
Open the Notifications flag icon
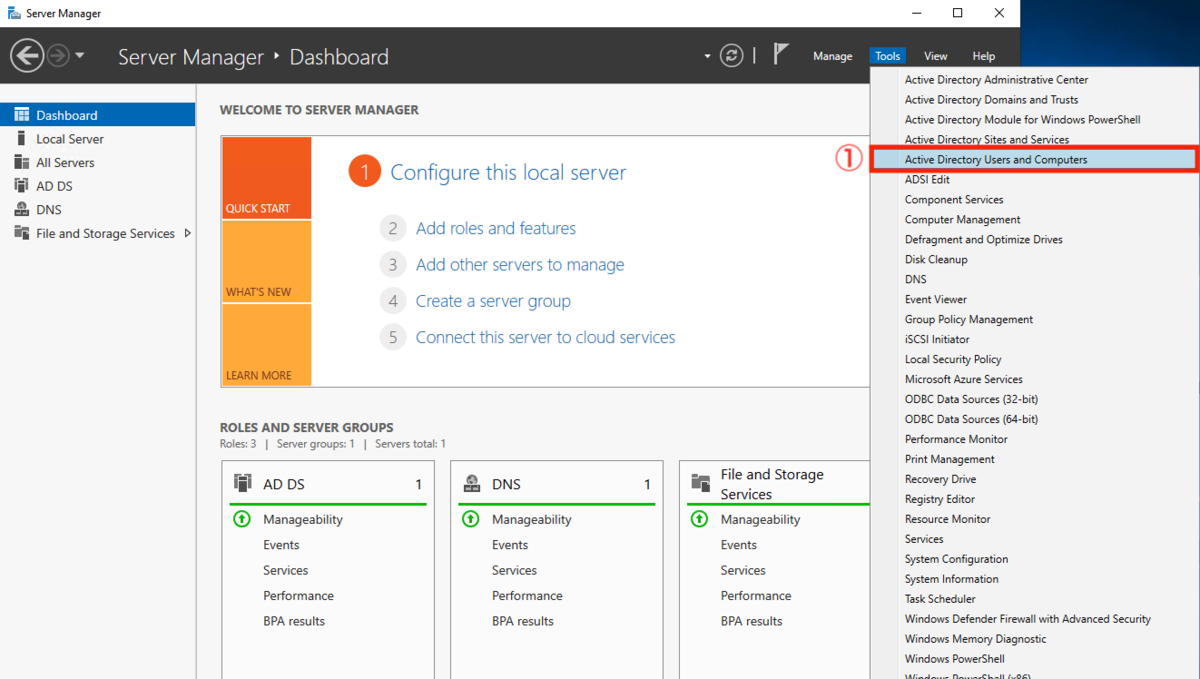pos(781,54)
